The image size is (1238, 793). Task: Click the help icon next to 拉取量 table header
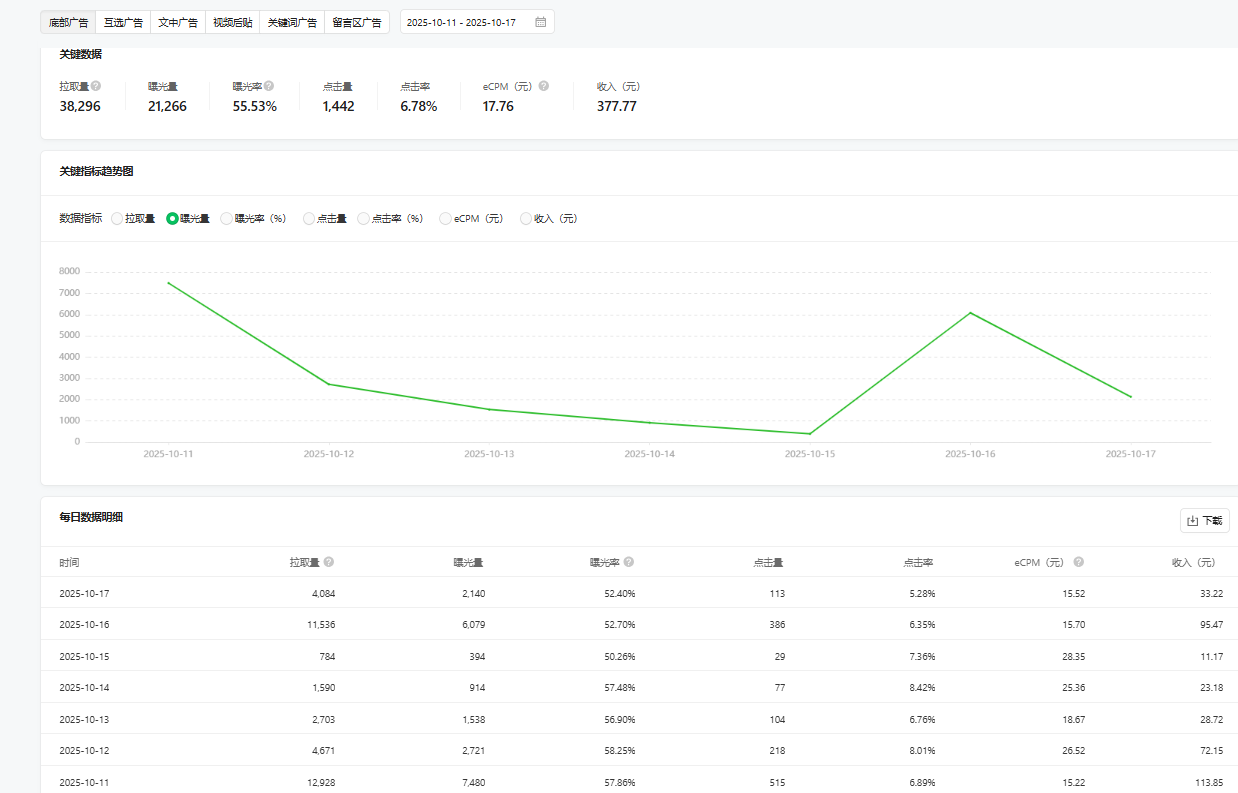pos(329,562)
